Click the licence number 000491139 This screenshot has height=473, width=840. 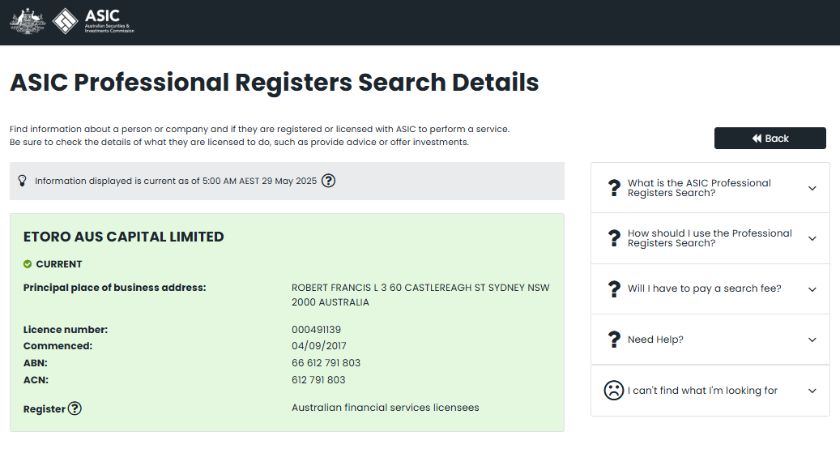point(316,329)
